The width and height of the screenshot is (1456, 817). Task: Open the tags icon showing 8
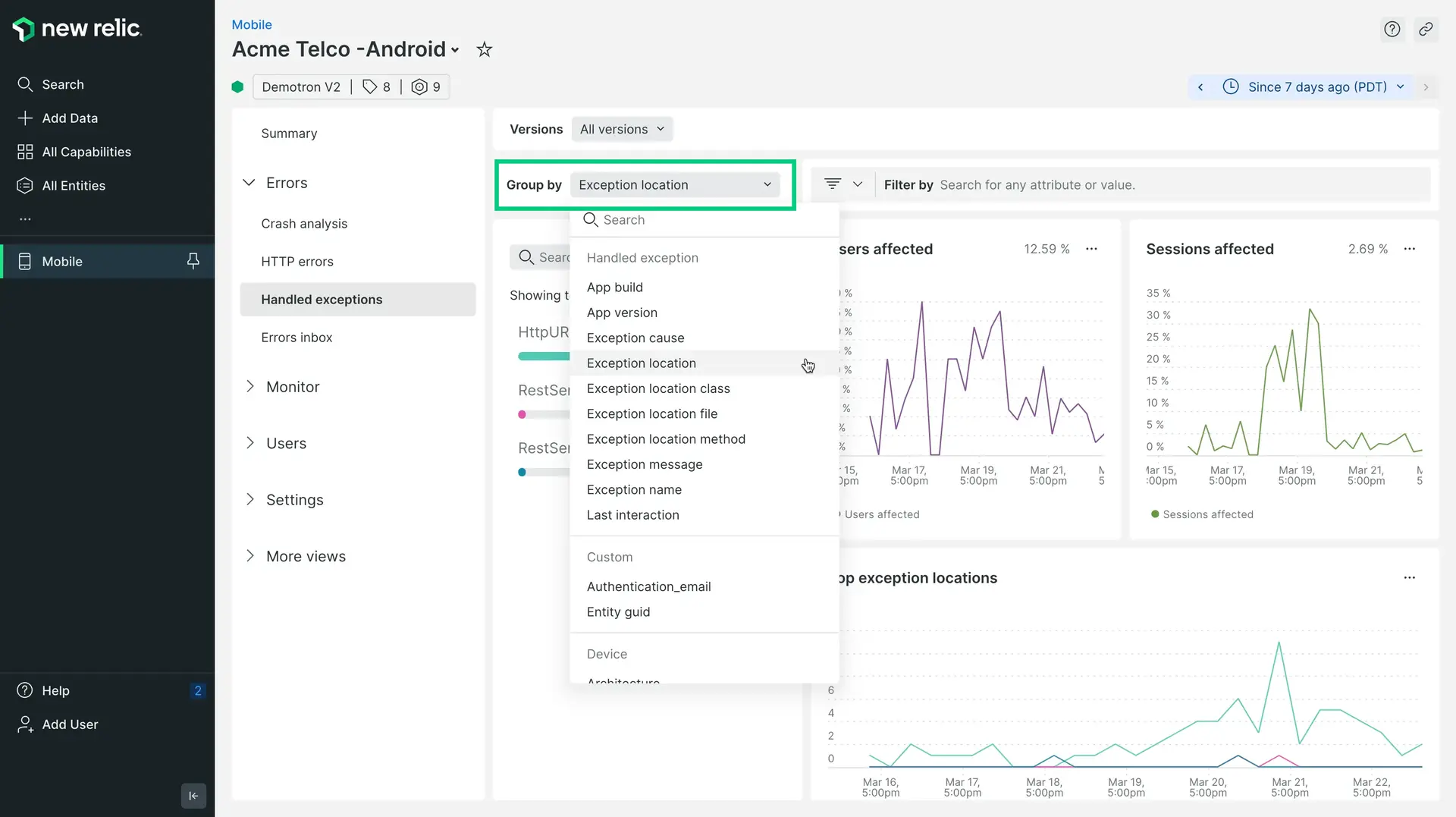point(376,87)
